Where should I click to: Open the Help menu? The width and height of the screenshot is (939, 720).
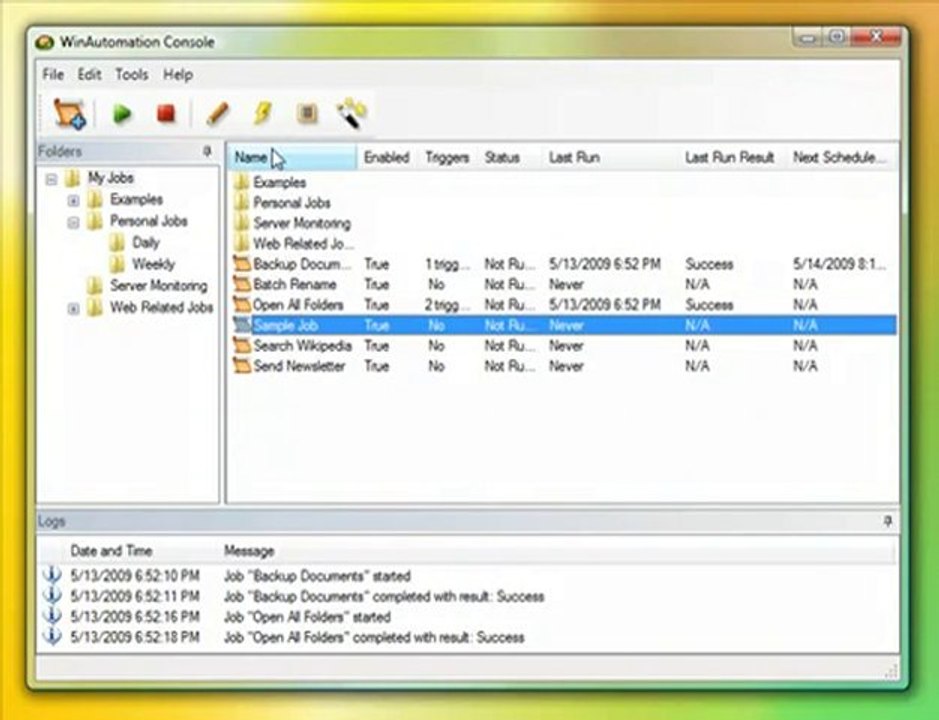[178, 75]
